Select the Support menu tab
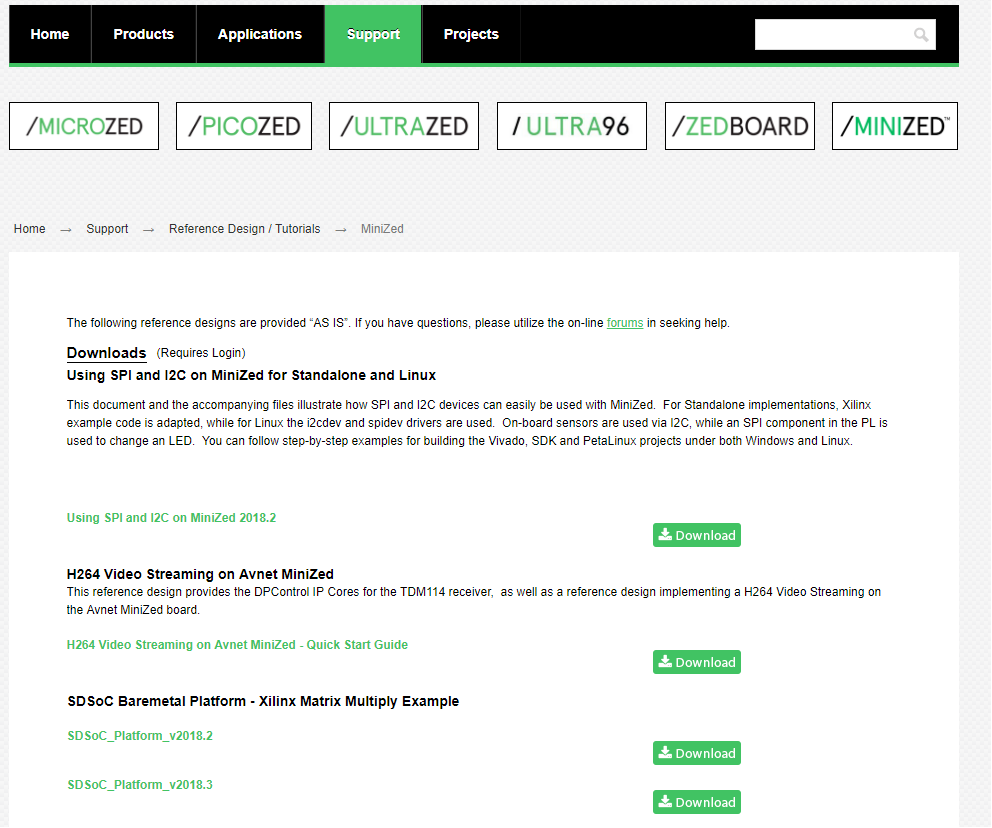 [373, 34]
